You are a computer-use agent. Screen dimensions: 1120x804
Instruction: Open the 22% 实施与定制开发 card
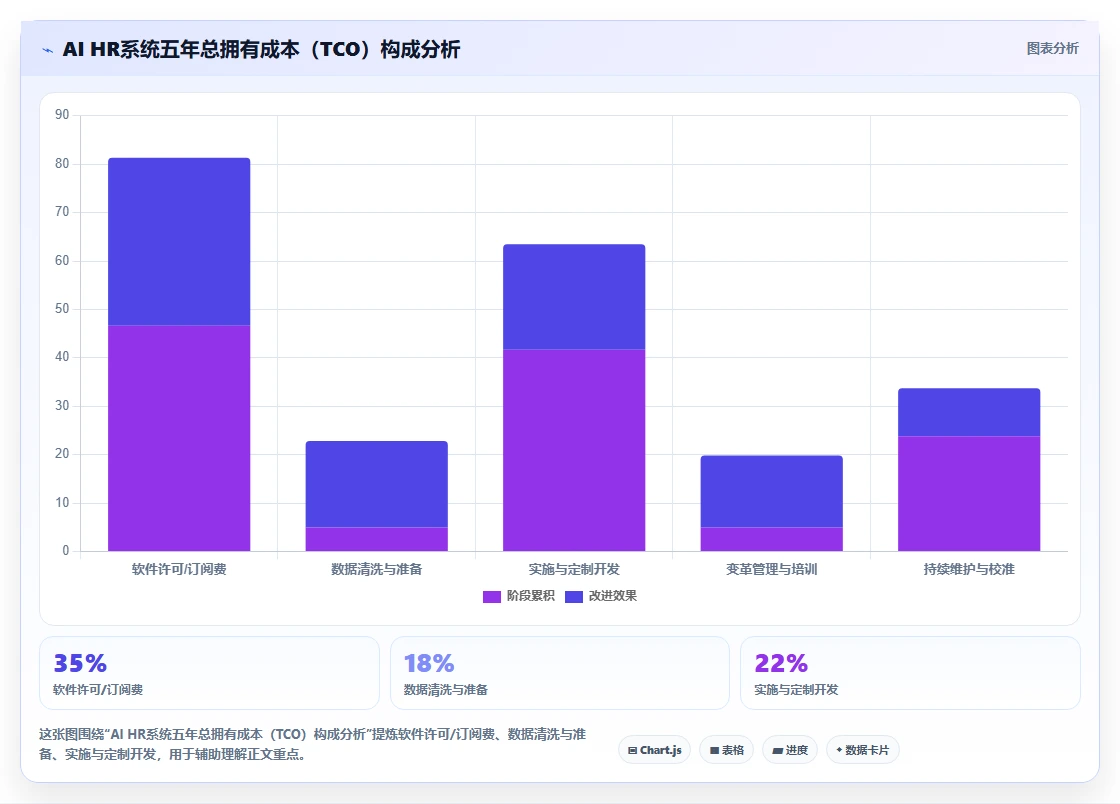point(910,673)
